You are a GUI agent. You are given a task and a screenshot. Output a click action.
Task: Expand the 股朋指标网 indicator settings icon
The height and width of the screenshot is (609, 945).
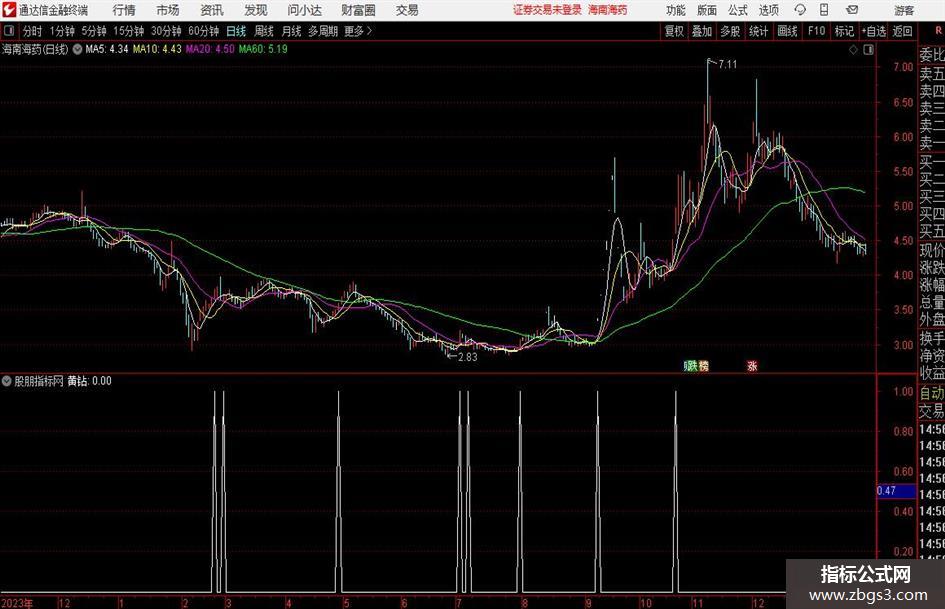(x=7, y=381)
